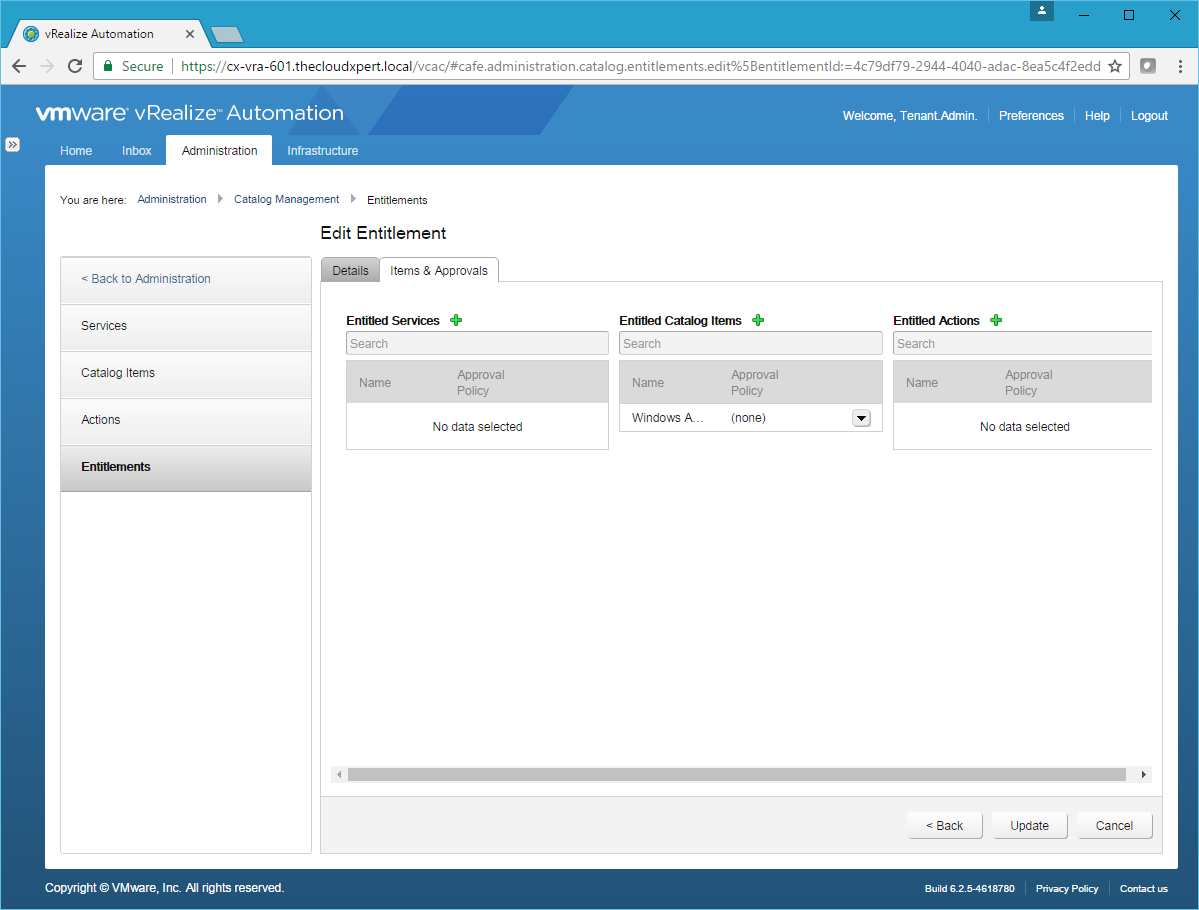This screenshot has width=1199, height=910.
Task: Click the green plus beside Entitled Actions
Action: click(x=996, y=320)
